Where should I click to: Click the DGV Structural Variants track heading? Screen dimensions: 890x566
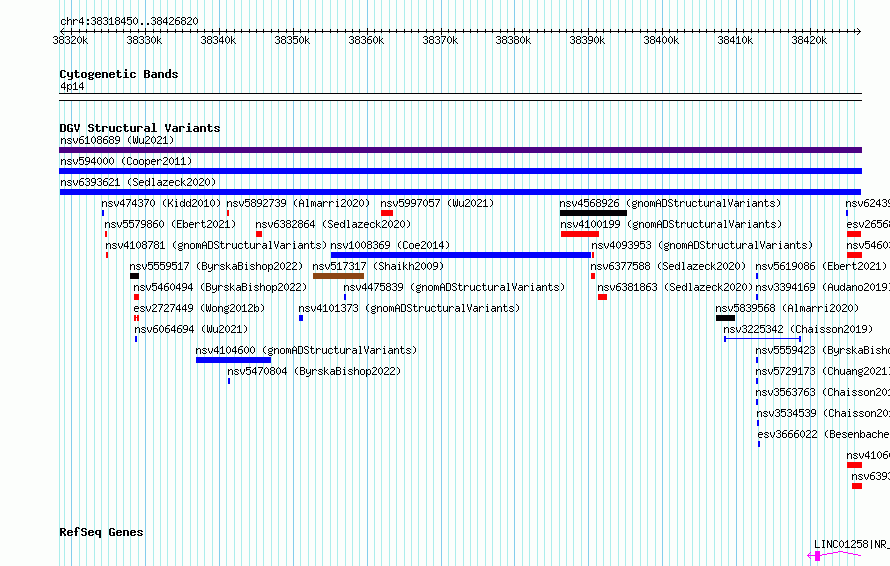pos(140,128)
